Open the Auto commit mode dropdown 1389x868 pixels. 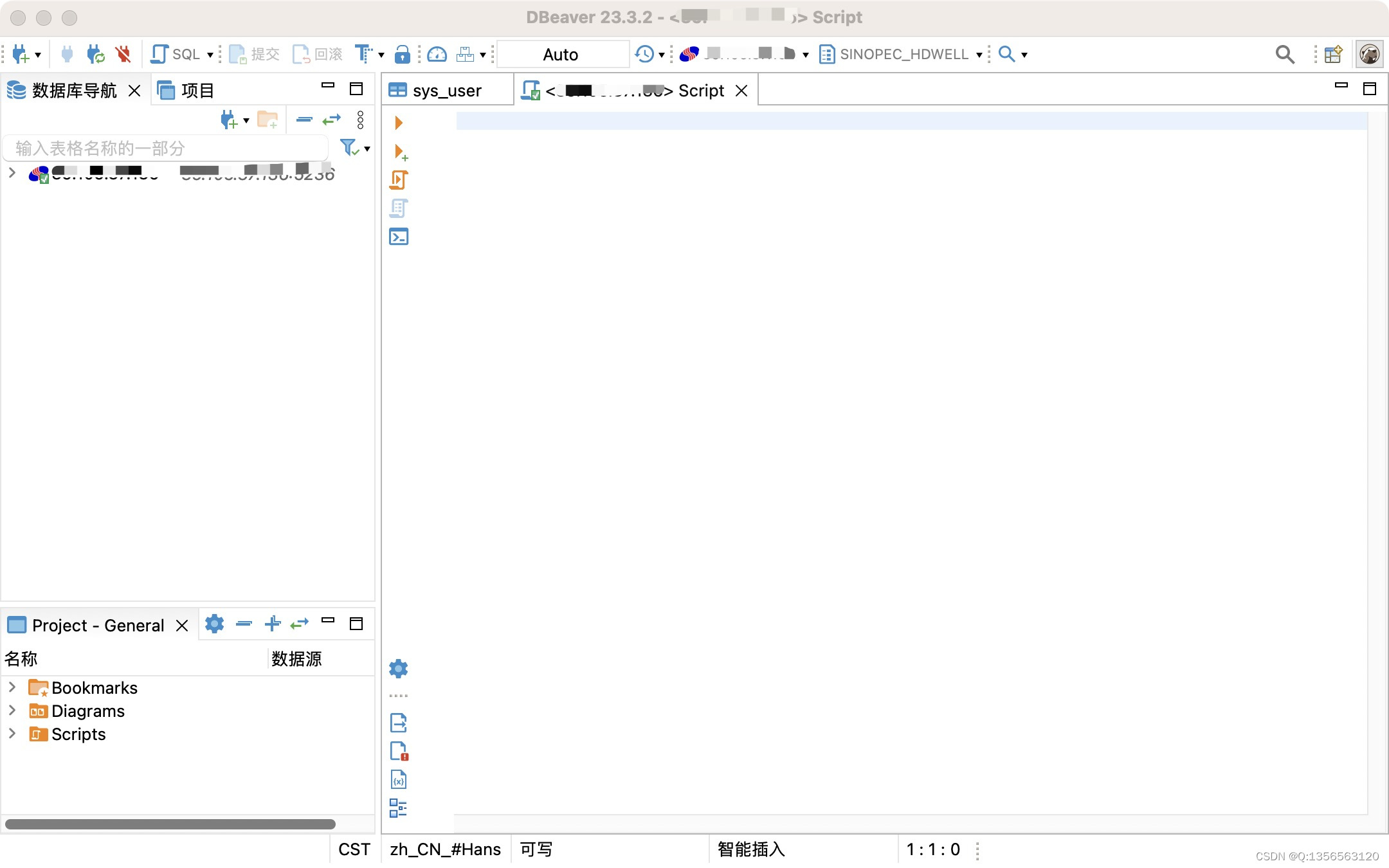[x=562, y=54]
